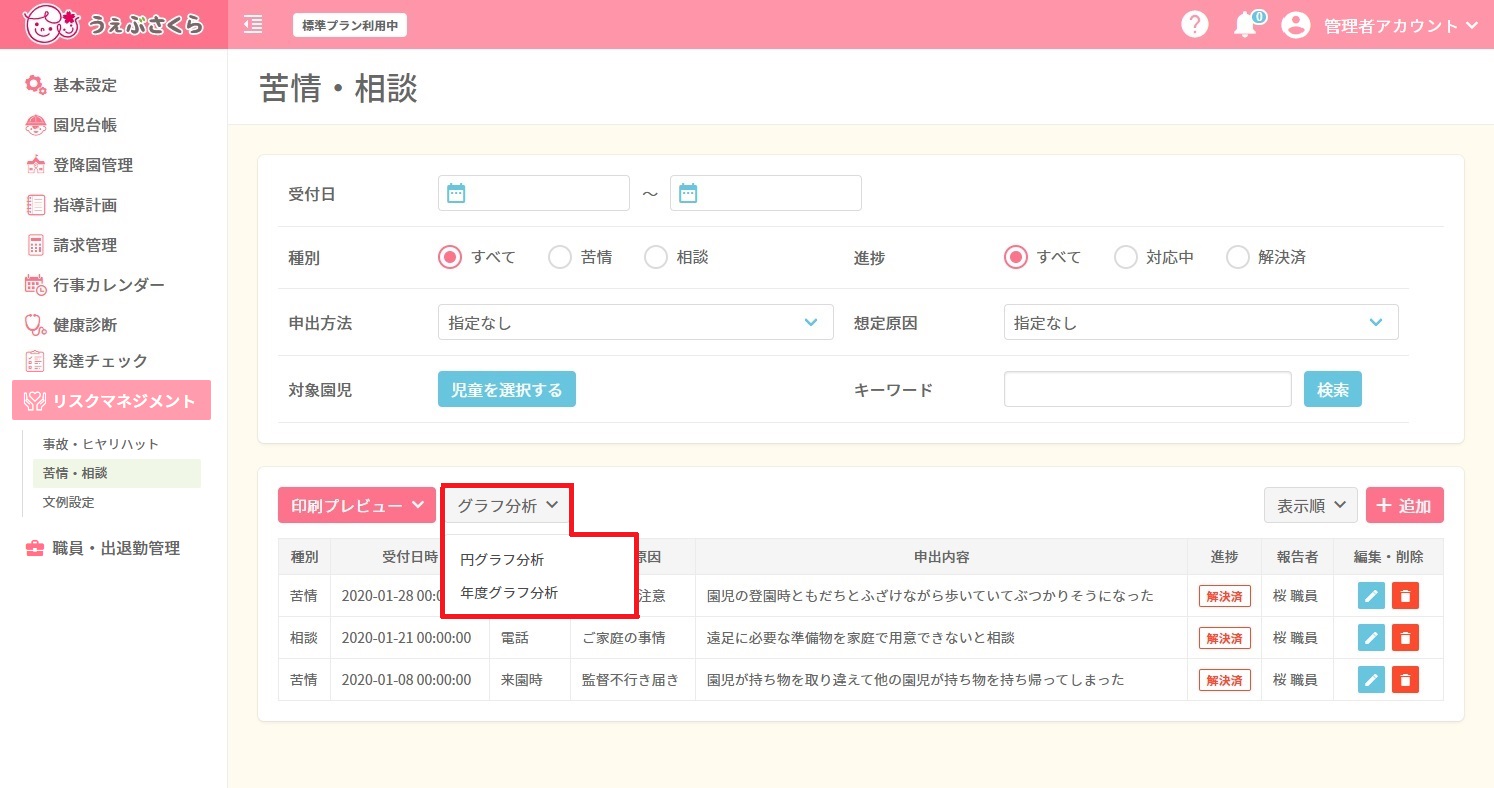Viewport: 1494px width, 788px height.
Task: Click the start 受付日 date input
Action: (534, 193)
